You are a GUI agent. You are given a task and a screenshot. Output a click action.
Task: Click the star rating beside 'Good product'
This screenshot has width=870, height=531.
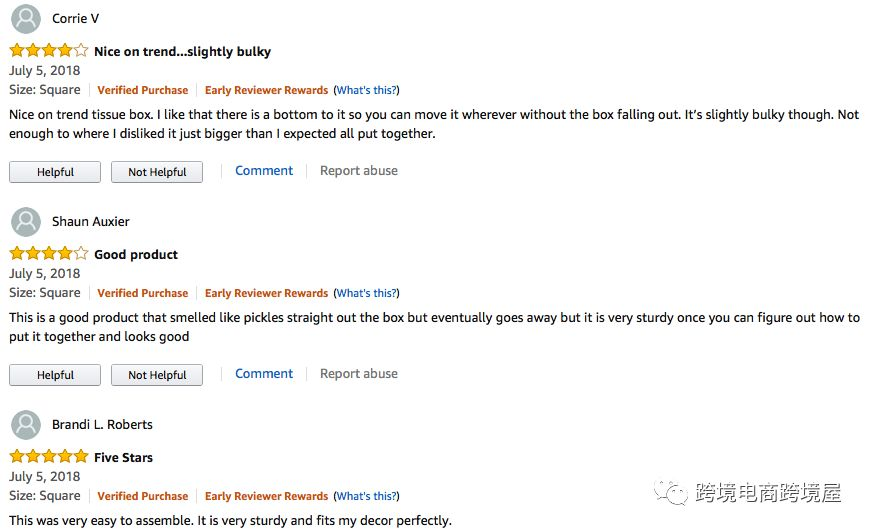click(49, 254)
